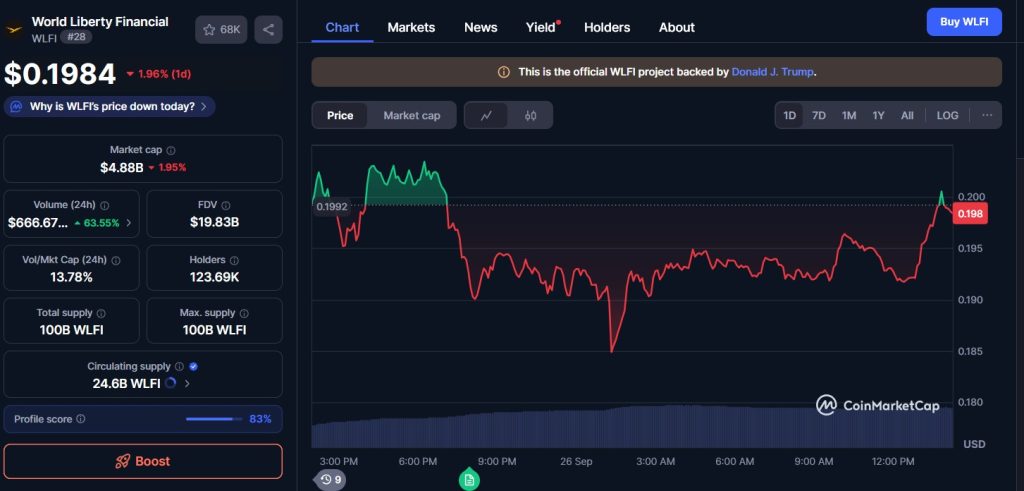The image size is (1024, 491).
Task: Expand 'Why is WLFI's price down today?'
Action: click(109, 106)
